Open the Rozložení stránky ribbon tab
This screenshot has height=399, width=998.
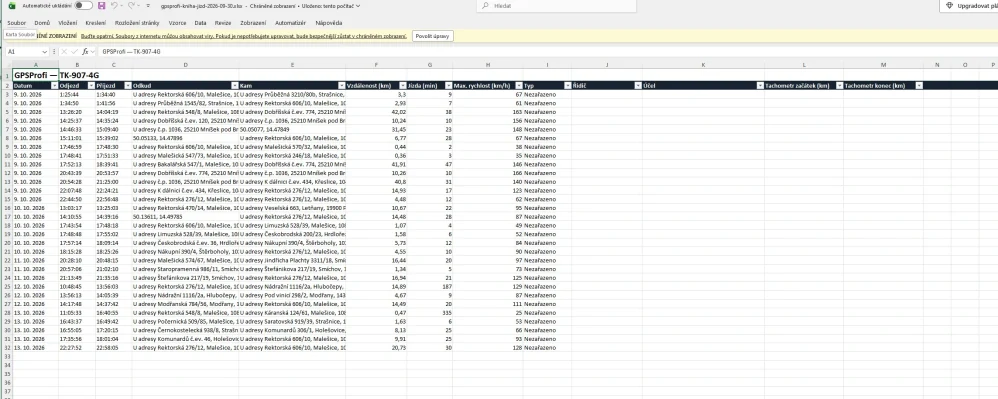137,22
